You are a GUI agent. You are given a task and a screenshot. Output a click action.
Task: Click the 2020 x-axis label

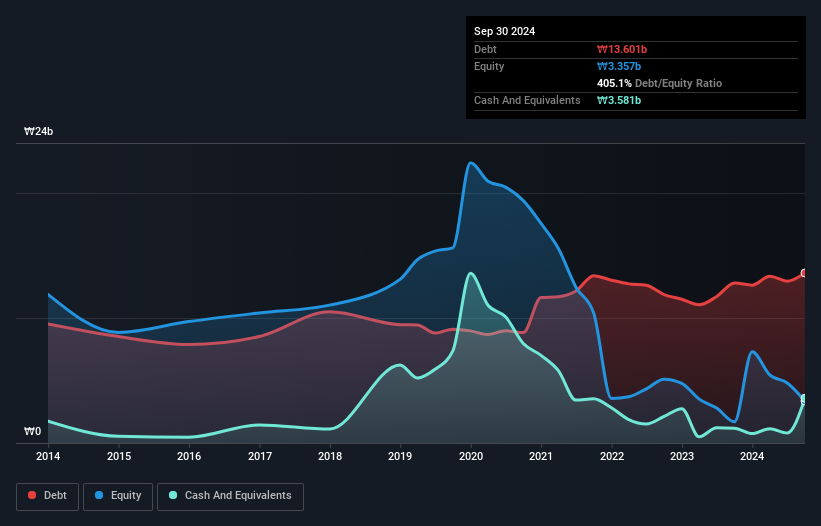(x=471, y=456)
